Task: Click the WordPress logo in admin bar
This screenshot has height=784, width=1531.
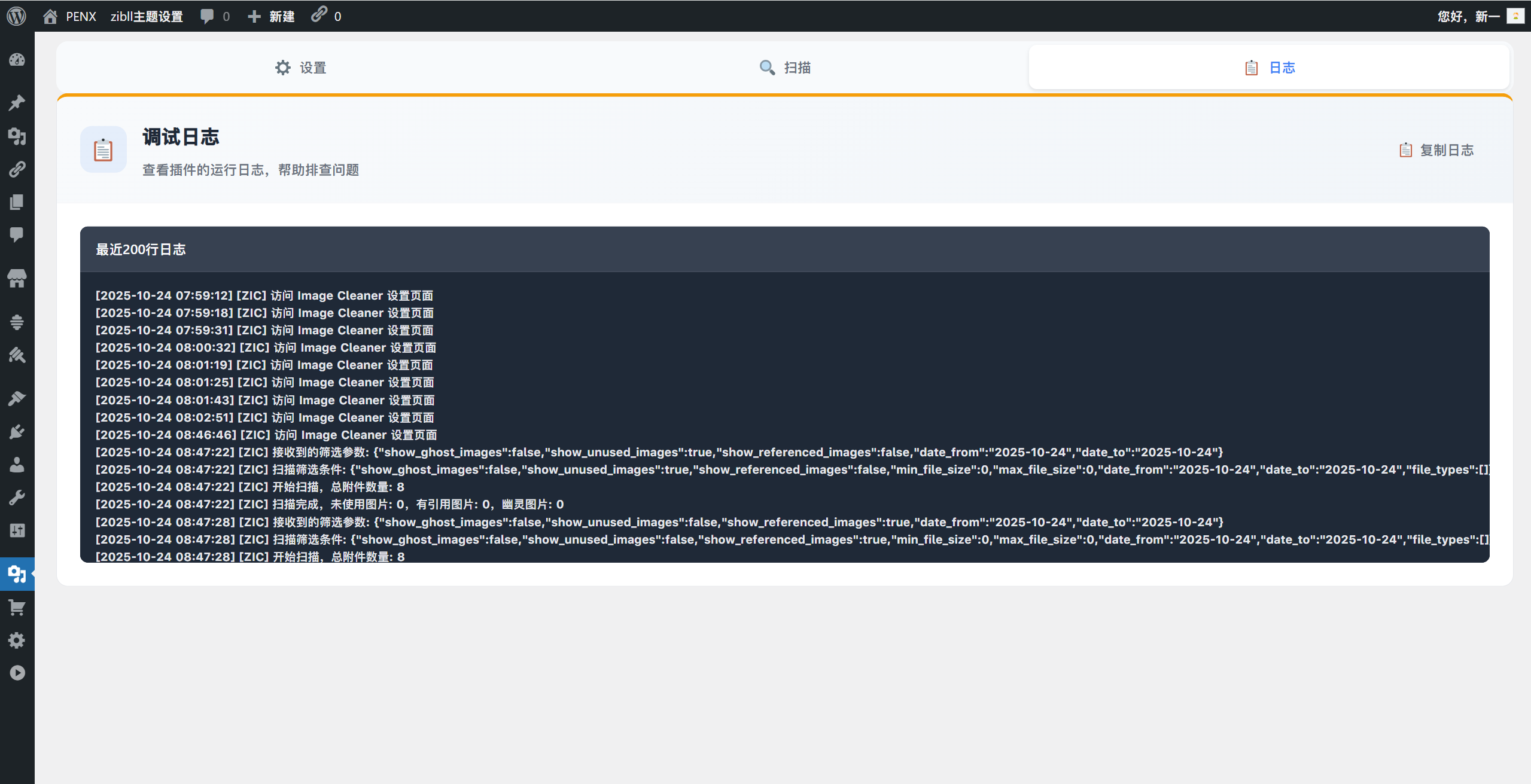Action: [x=17, y=16]
